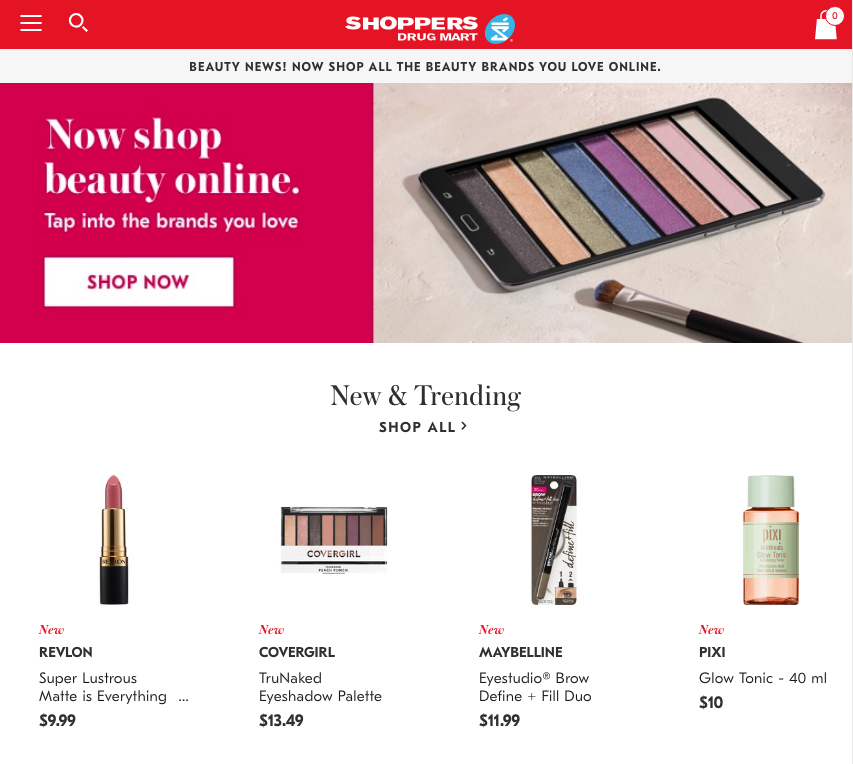The height and width of the screenshot is (764, 853).
Task: Click the Eyestudio Brow Define + Fill Duo title
Action: pyautogui.click(x=535, y=687)
